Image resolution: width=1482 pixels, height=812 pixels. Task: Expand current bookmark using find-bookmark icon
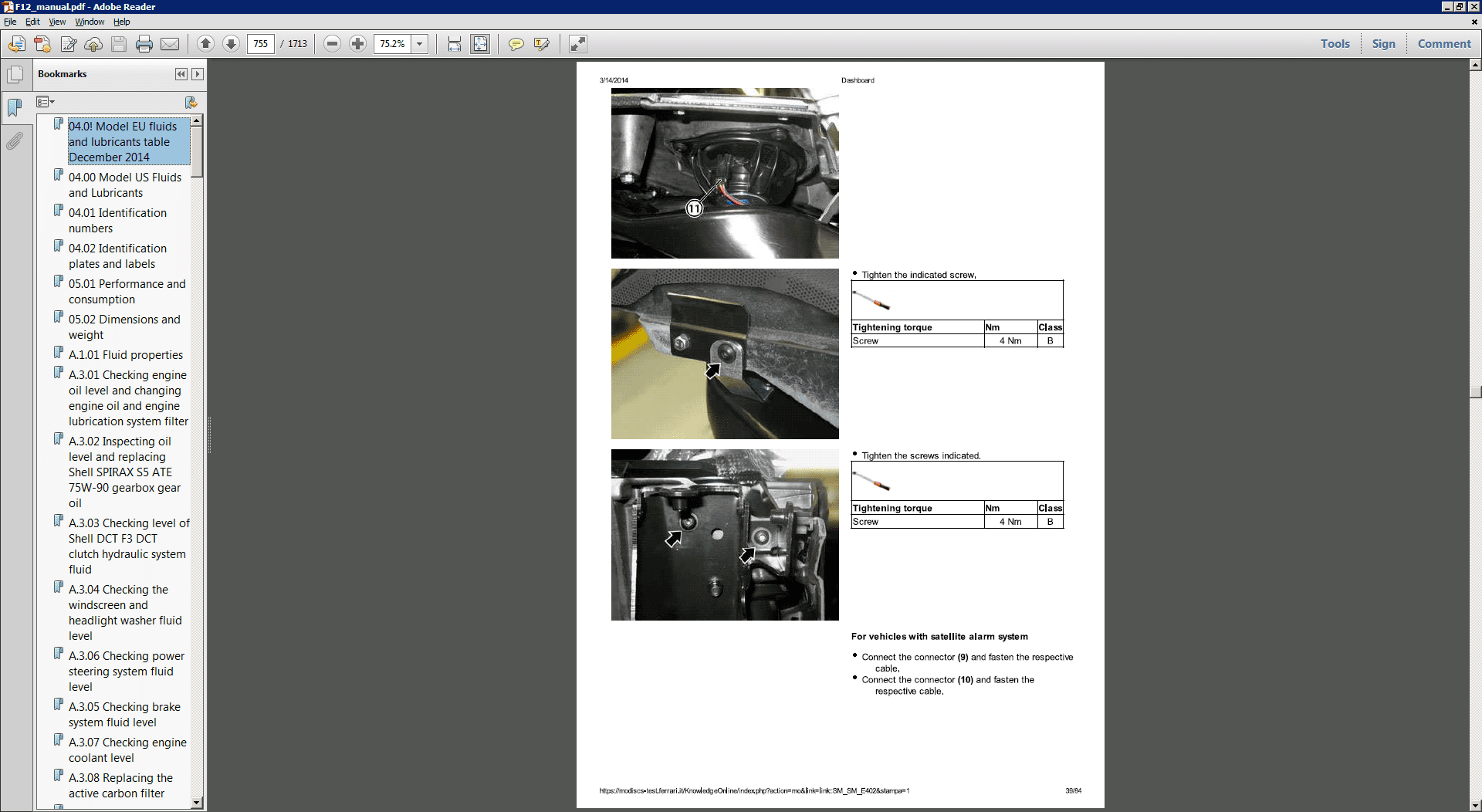[191, 102]
